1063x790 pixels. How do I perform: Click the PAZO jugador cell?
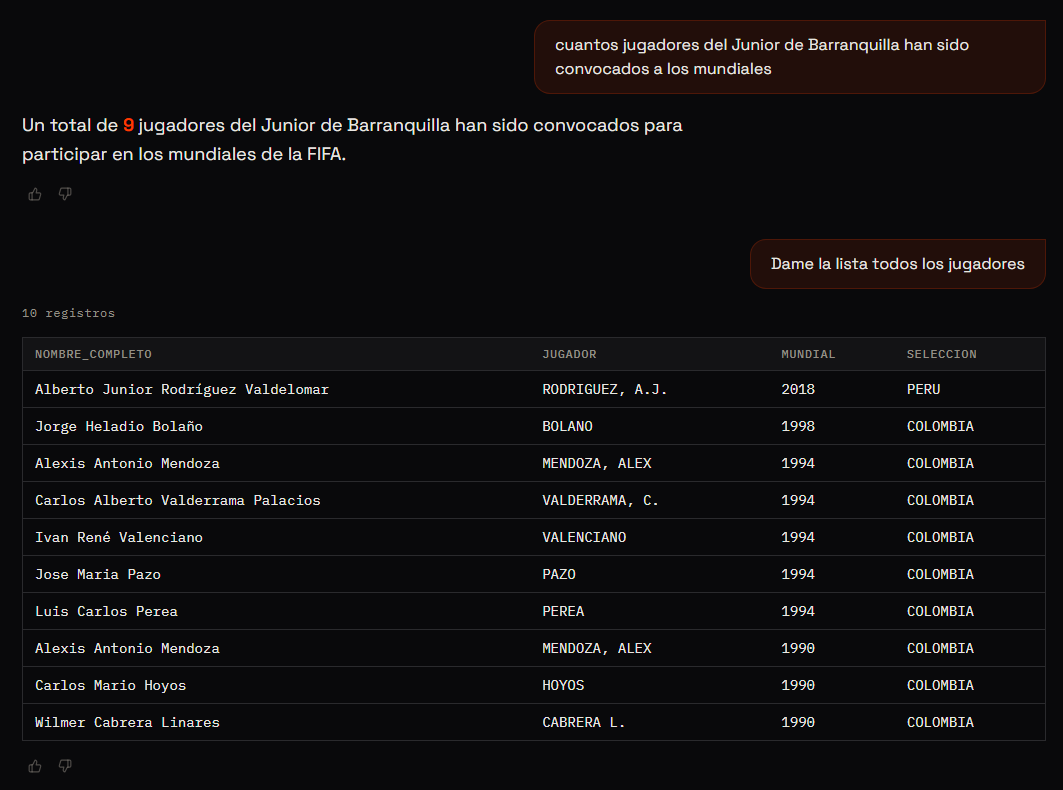tap(559, 574)
